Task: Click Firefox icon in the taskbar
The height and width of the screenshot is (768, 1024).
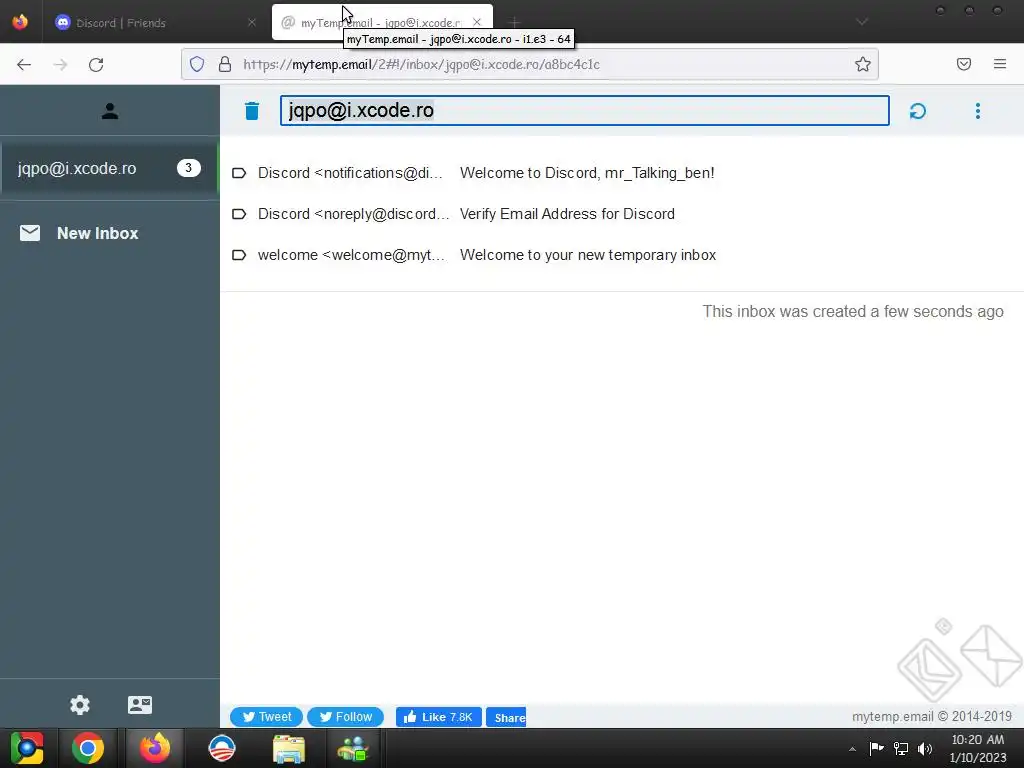Action: (155, 748)
